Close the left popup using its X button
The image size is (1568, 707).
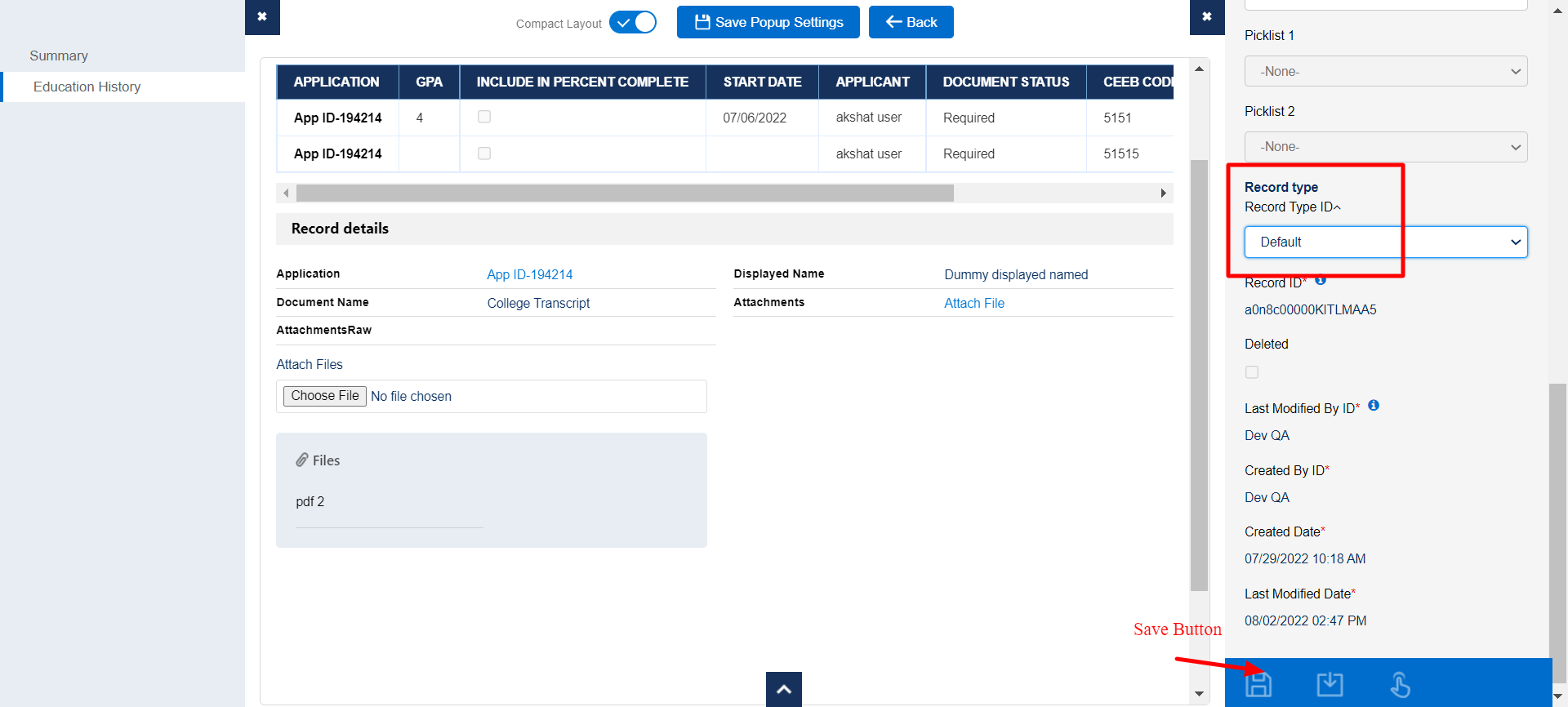click(x=262, y=17)
